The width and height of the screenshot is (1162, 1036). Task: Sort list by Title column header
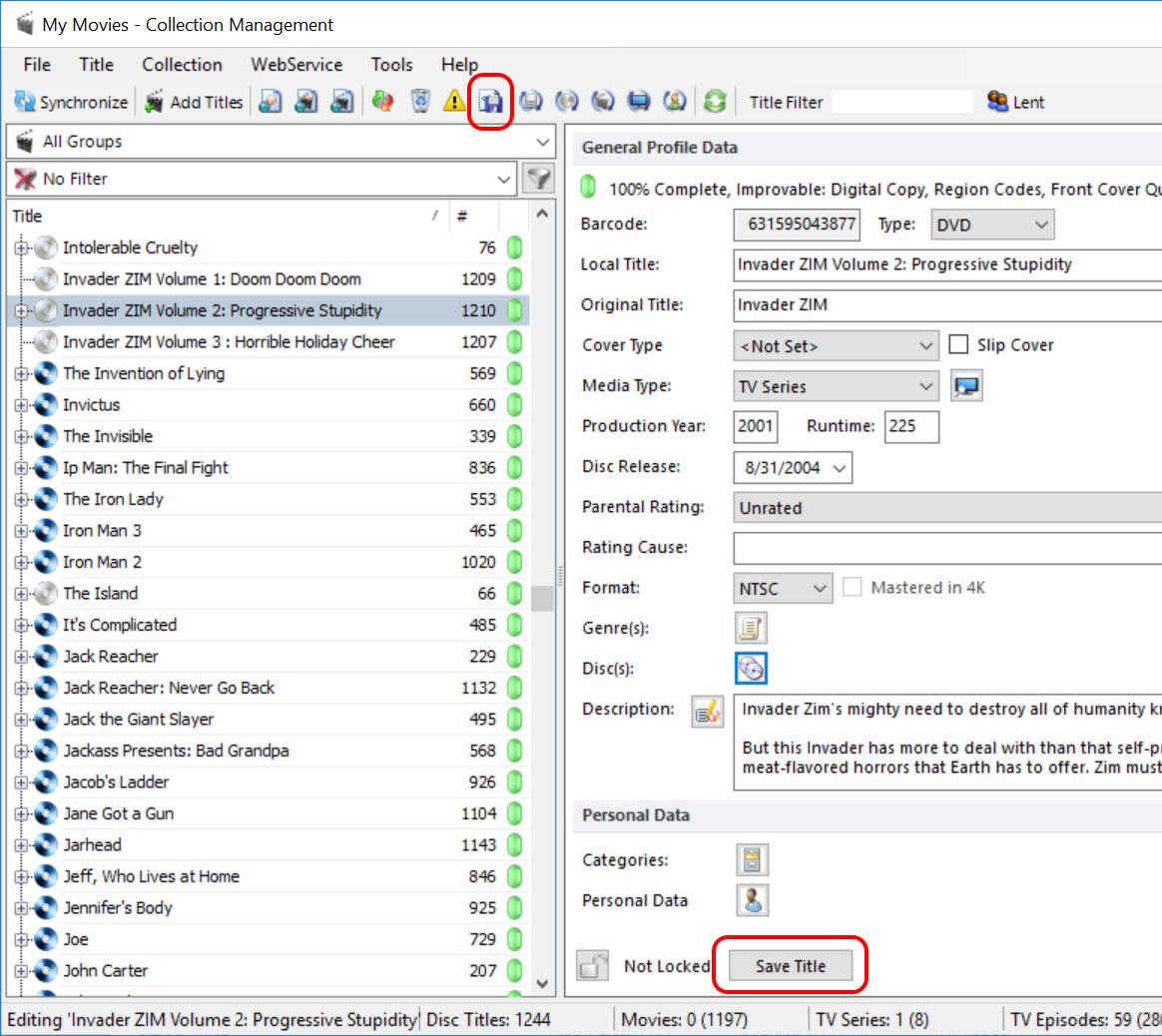coord(229,217)
